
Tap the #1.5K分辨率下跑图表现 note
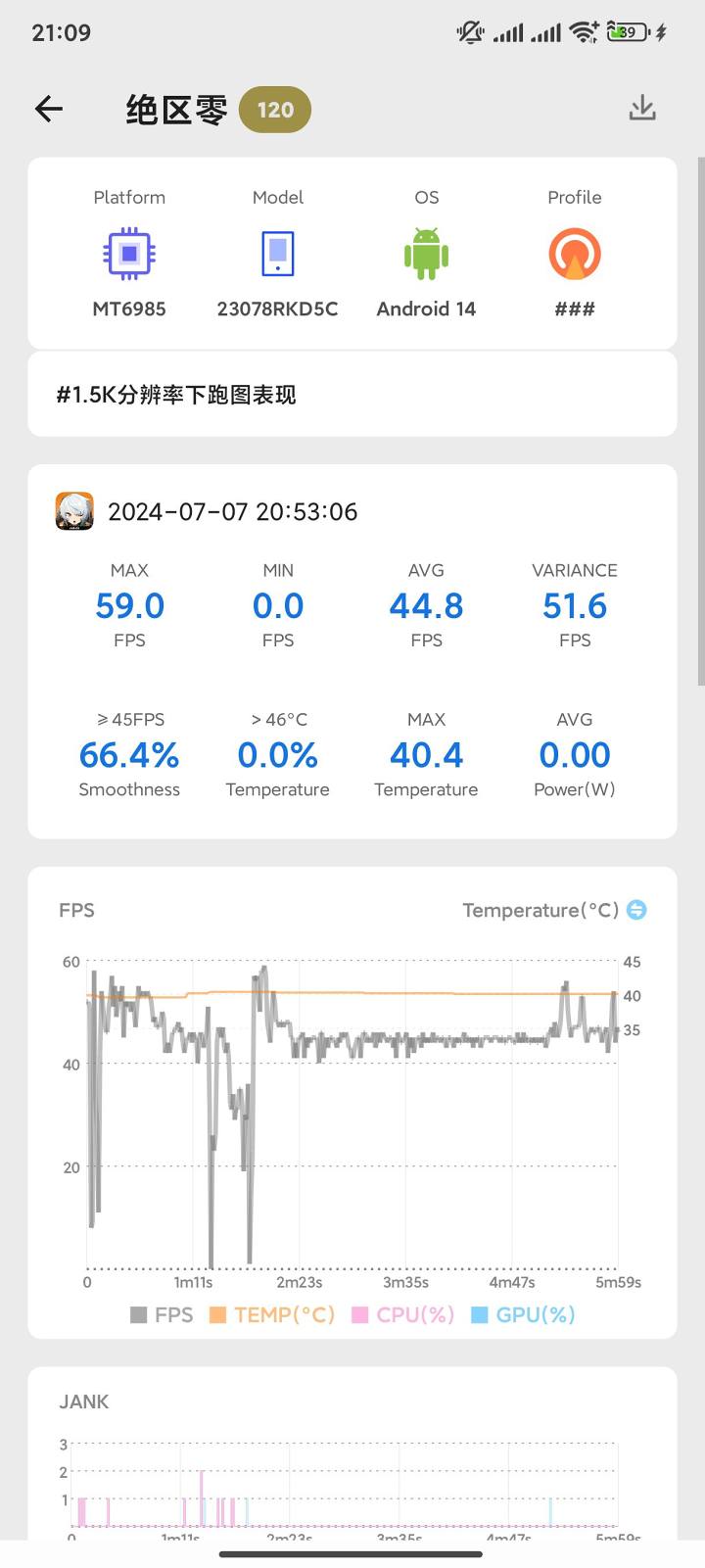(x=176, y=395)
